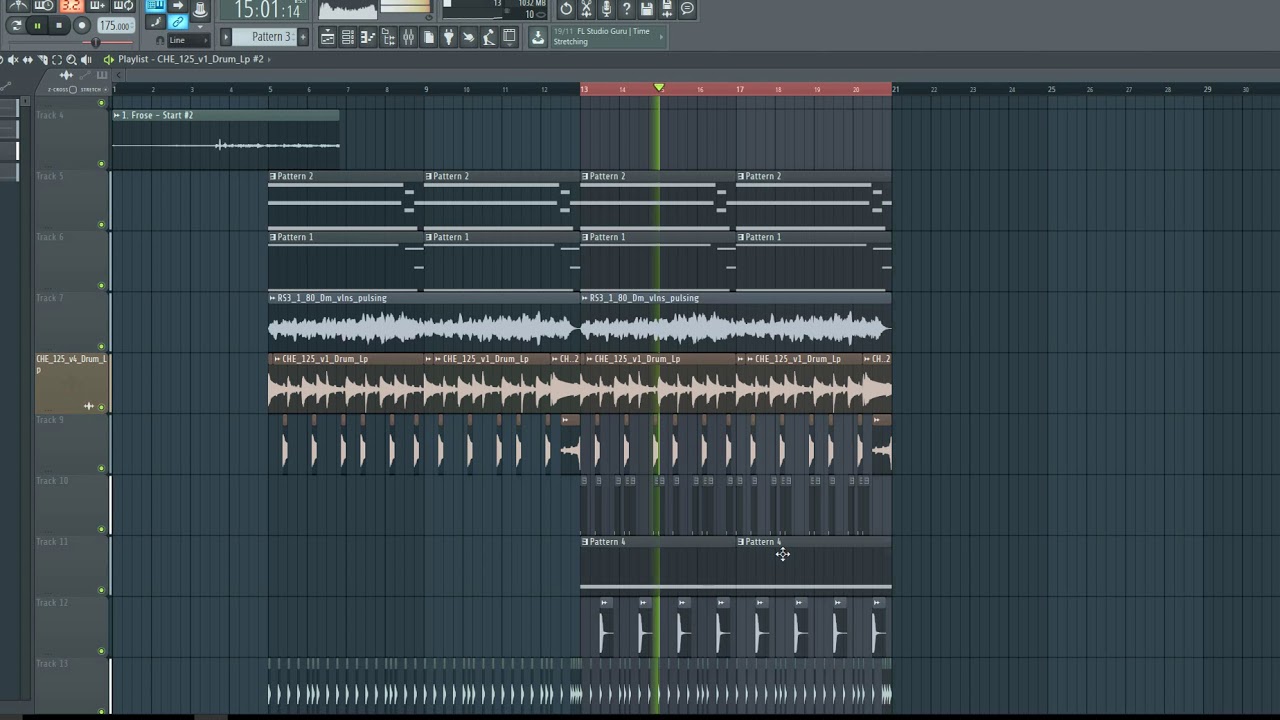Open the Line snap dropdown
Screen dimensions: 1280x720
tap(189, 40)
